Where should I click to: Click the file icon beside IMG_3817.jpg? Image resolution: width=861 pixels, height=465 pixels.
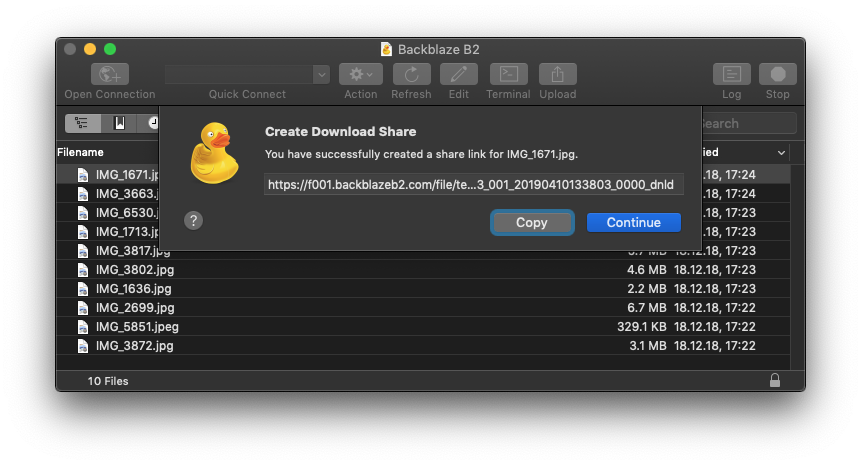click(x=83, y=250)
